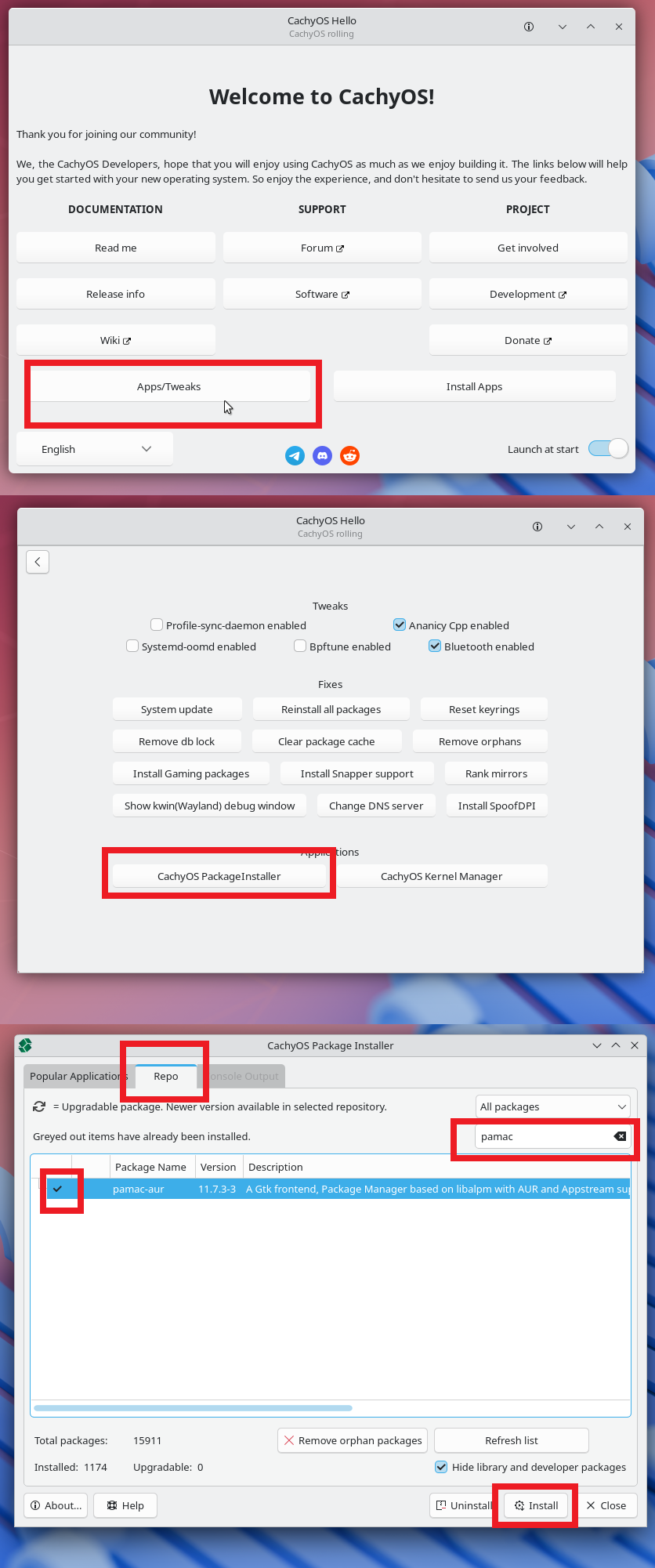Open Release info

(x=116, y=294)
